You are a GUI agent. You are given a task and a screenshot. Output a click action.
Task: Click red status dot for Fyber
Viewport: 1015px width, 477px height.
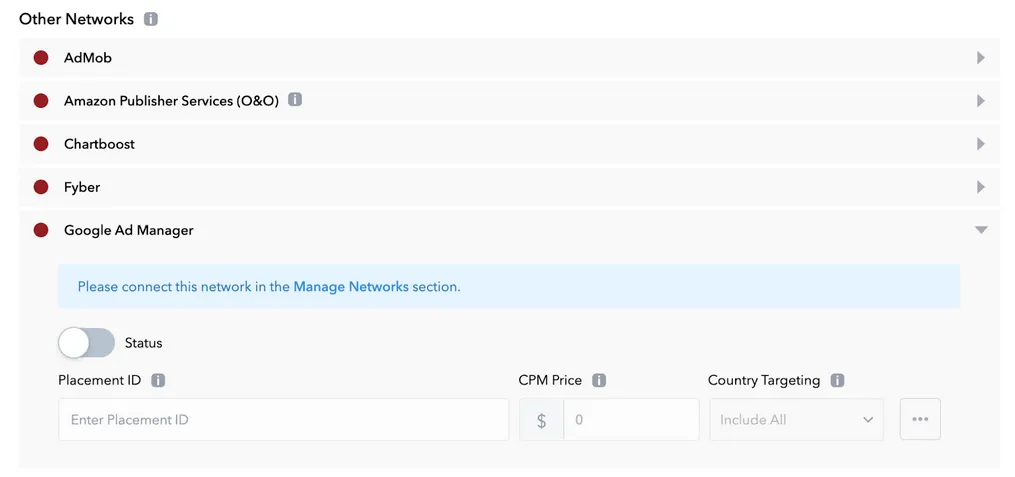(41, 187)
